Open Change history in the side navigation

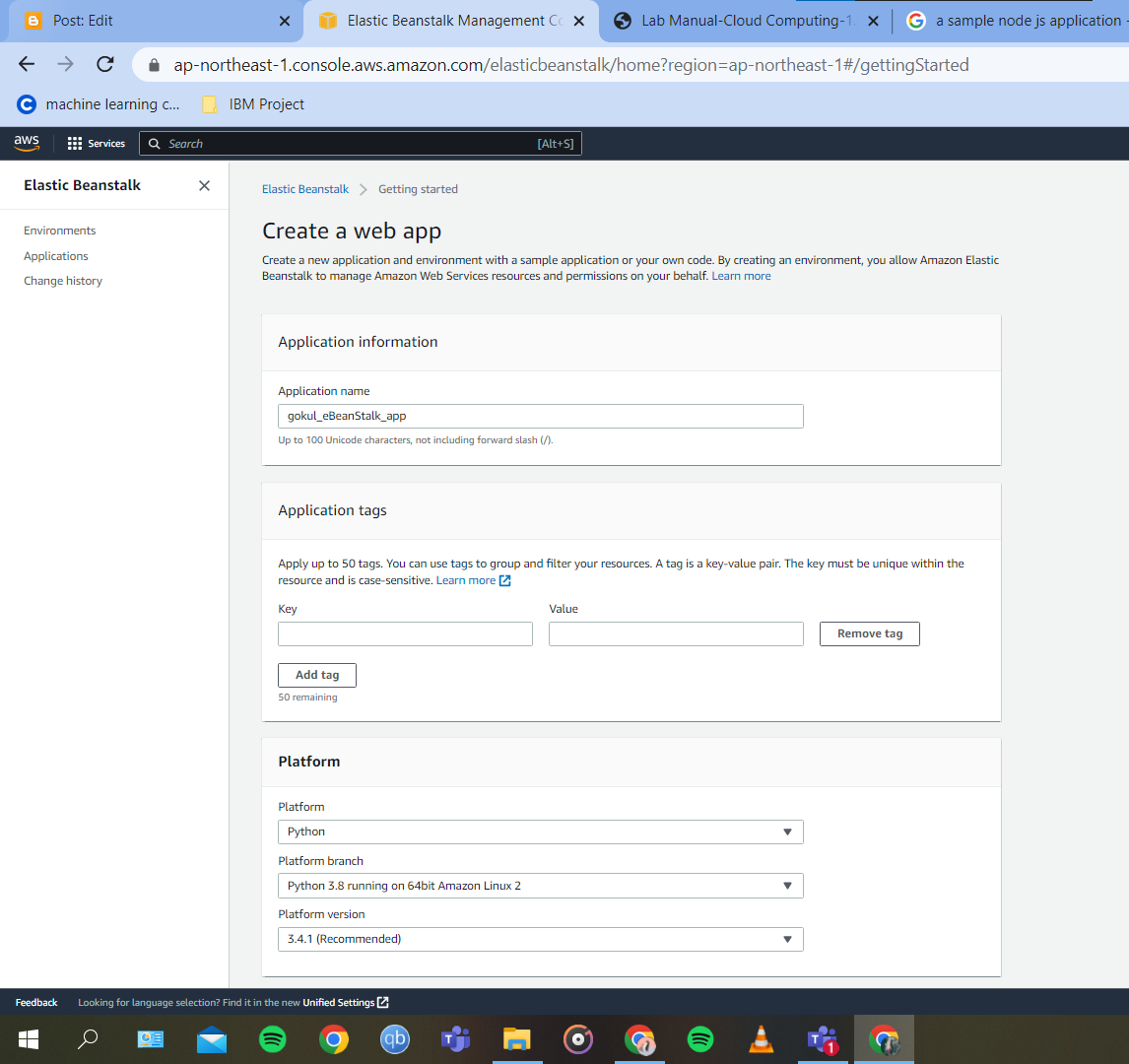pos(63,281)
